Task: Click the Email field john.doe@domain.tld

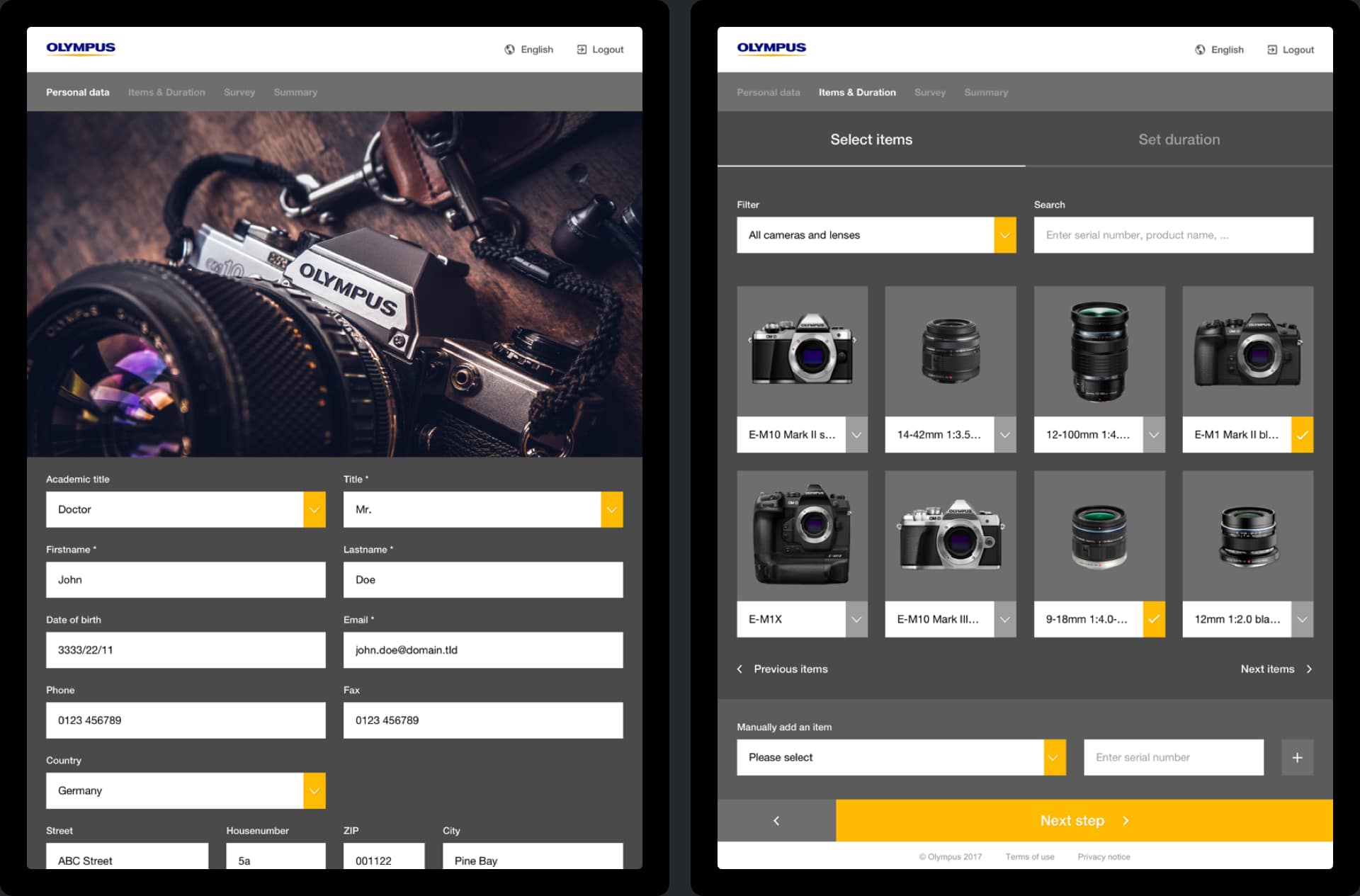Action: pos(483,650)
